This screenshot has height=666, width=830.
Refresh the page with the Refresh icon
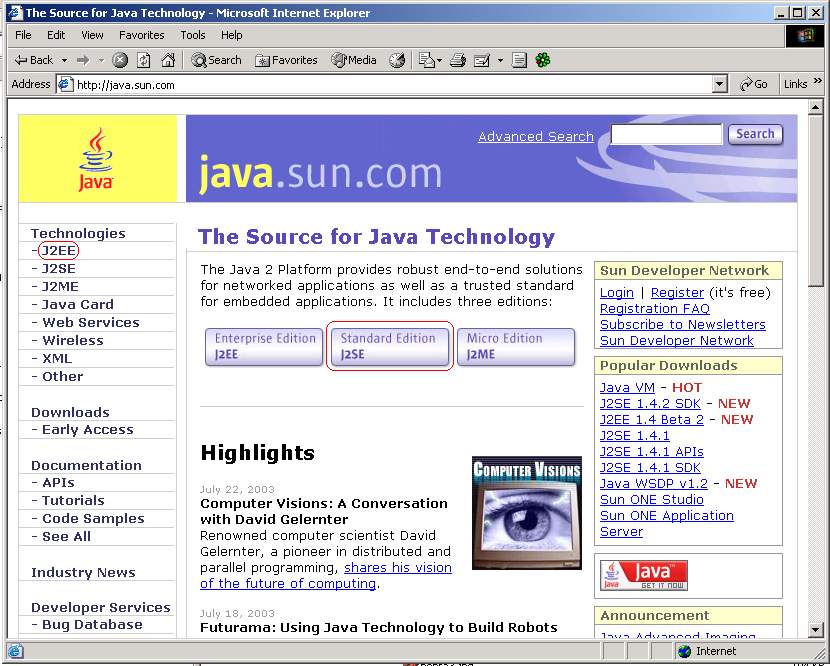click(x=144, y=60)
